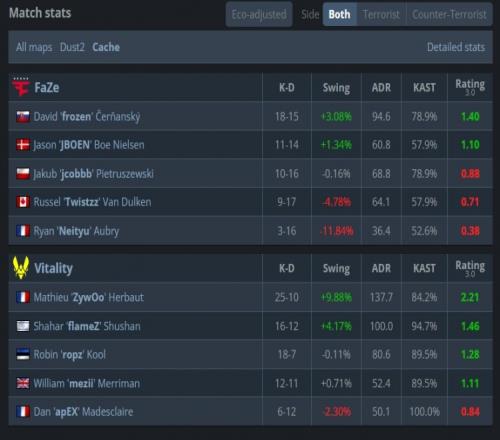Click the Polish flag beside jcobbb
500x440 pixels.
[23, 173]
